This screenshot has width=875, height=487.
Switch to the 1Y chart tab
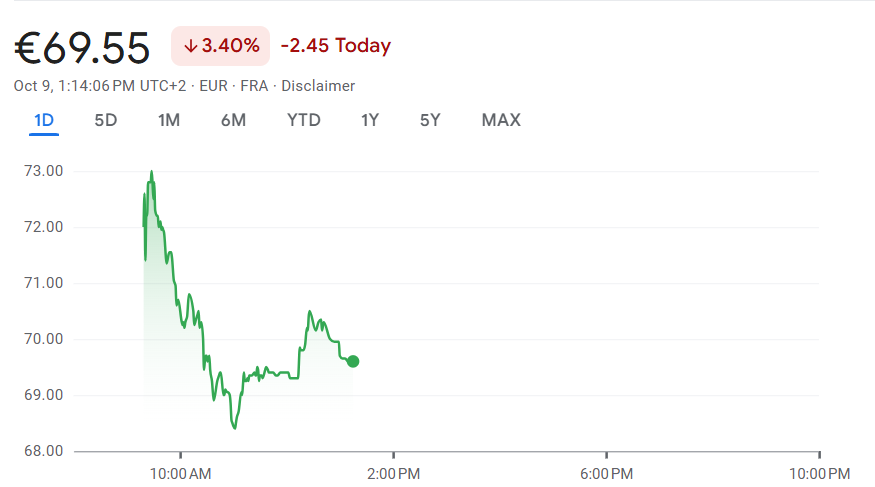[370, 121]
